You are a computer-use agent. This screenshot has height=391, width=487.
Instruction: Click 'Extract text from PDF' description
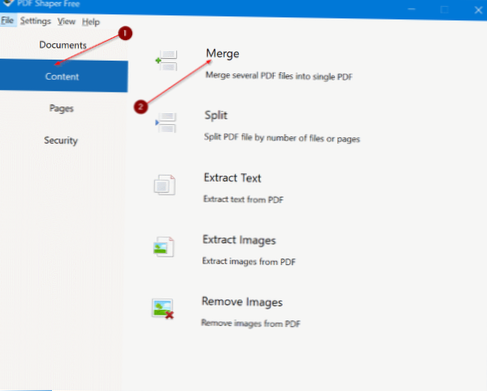pos(243,199)
